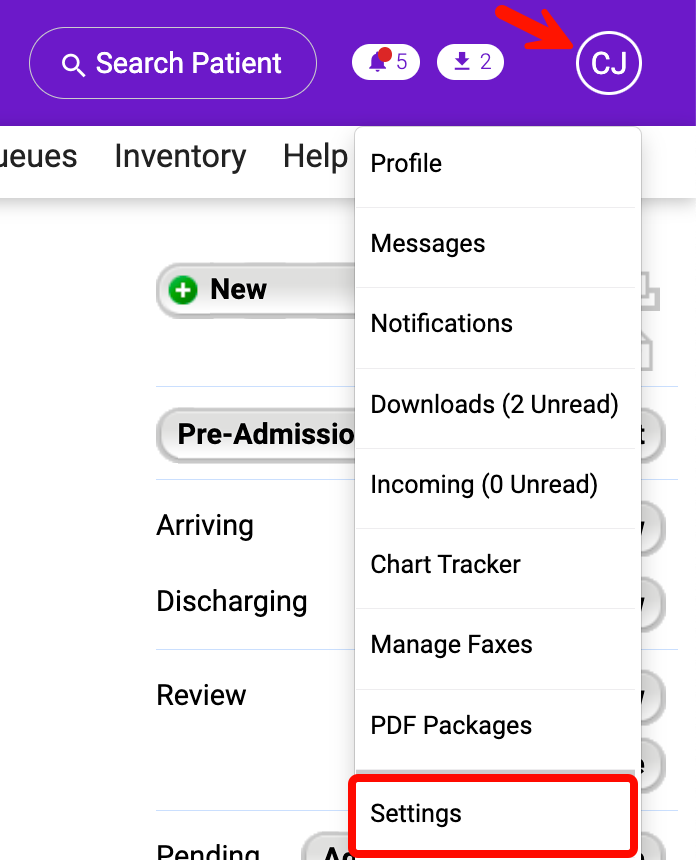
Task: Open the bell notifications badge
Action: pyautogui.click(x=386, y=62)
